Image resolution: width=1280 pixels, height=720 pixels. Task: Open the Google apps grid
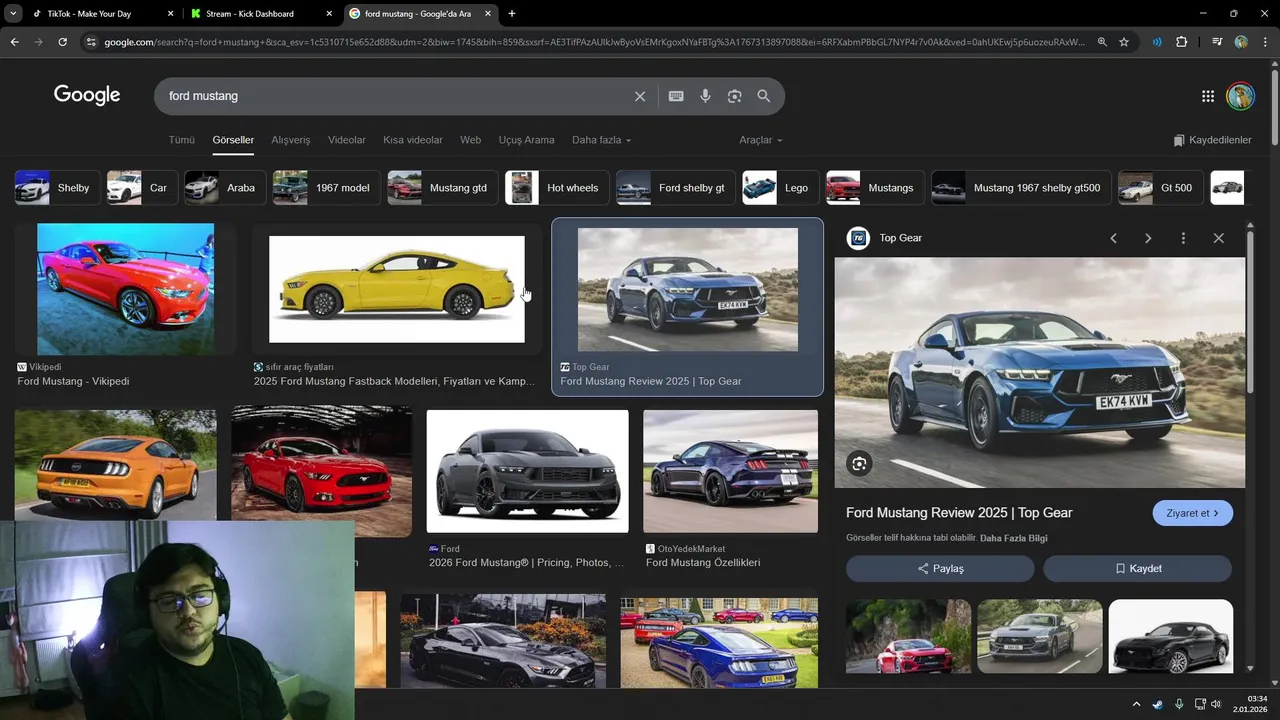(x=1208, y=96)
